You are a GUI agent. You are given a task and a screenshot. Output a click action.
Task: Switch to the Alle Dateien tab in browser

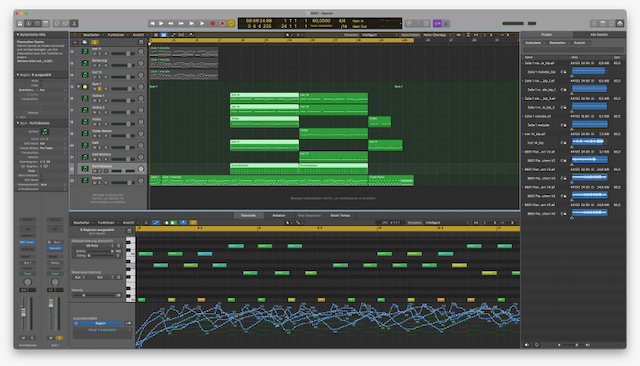(x=599, y=35)
